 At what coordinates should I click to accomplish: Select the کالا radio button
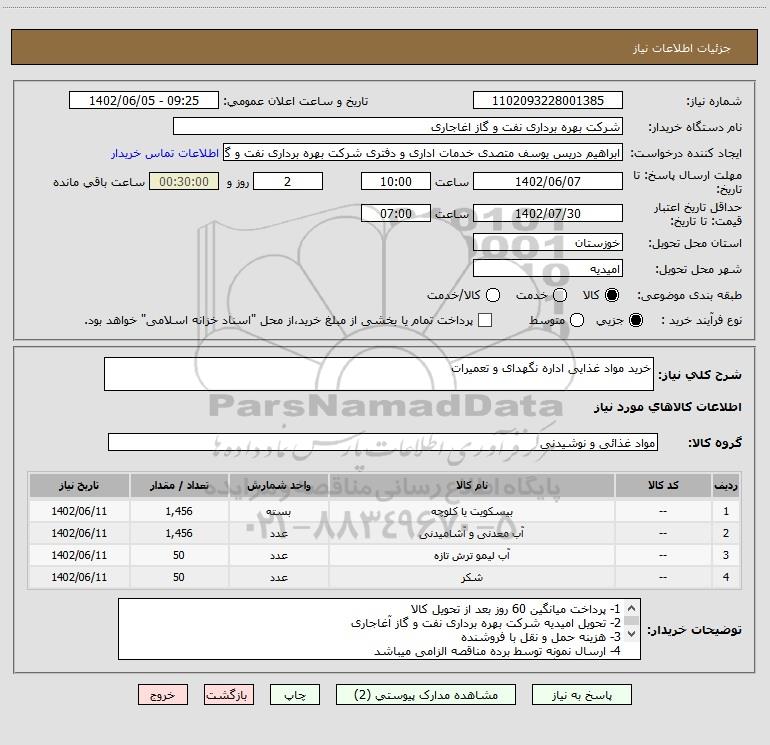coord(612,295)
